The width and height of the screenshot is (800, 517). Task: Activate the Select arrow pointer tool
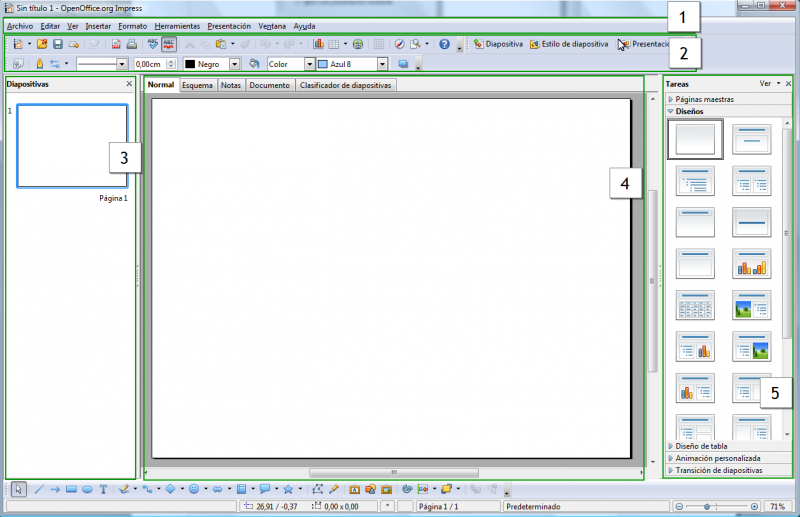[18, 489]
